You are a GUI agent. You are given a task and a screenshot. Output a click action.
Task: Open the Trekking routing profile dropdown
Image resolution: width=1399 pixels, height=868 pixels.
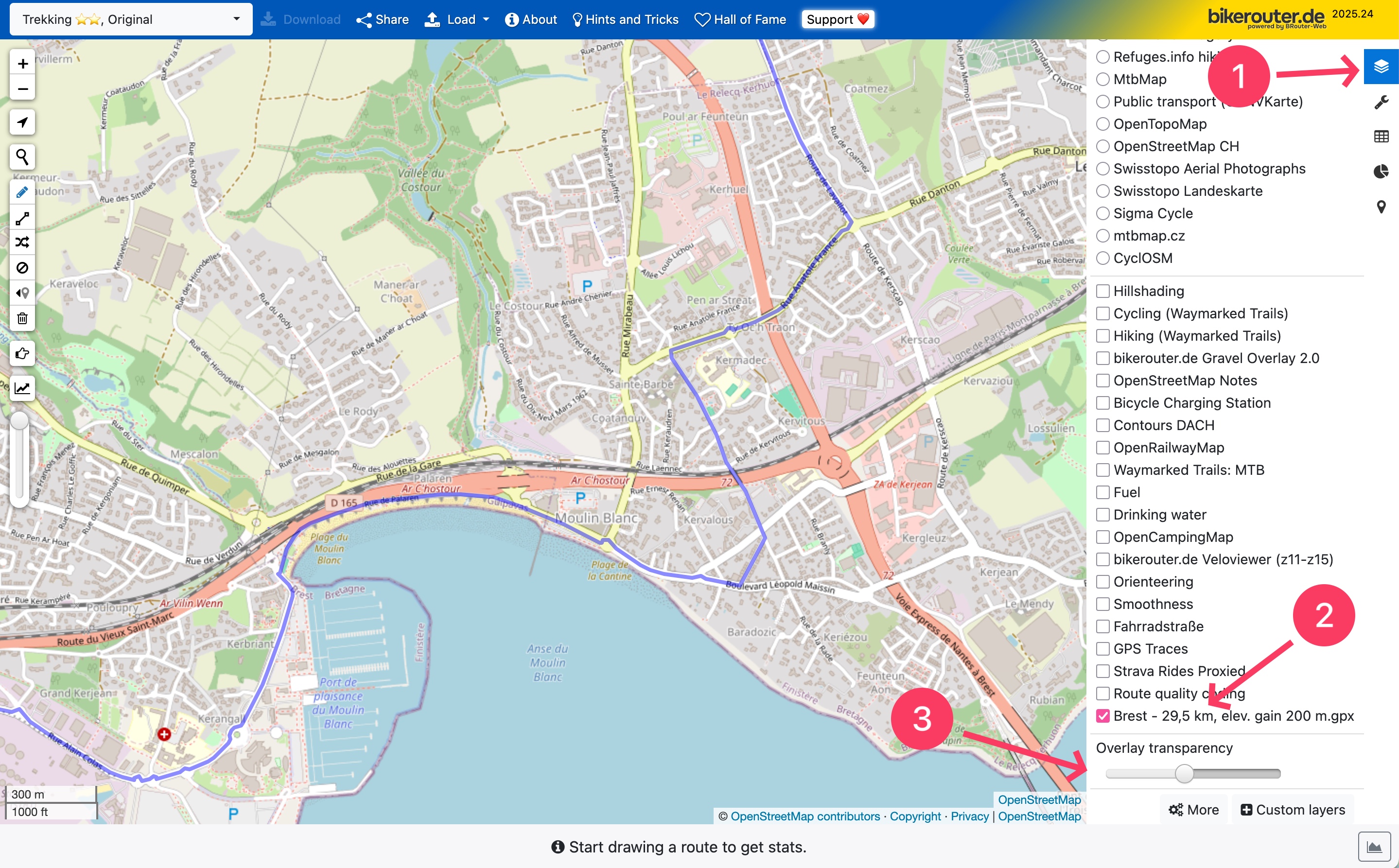pos(131,19)
